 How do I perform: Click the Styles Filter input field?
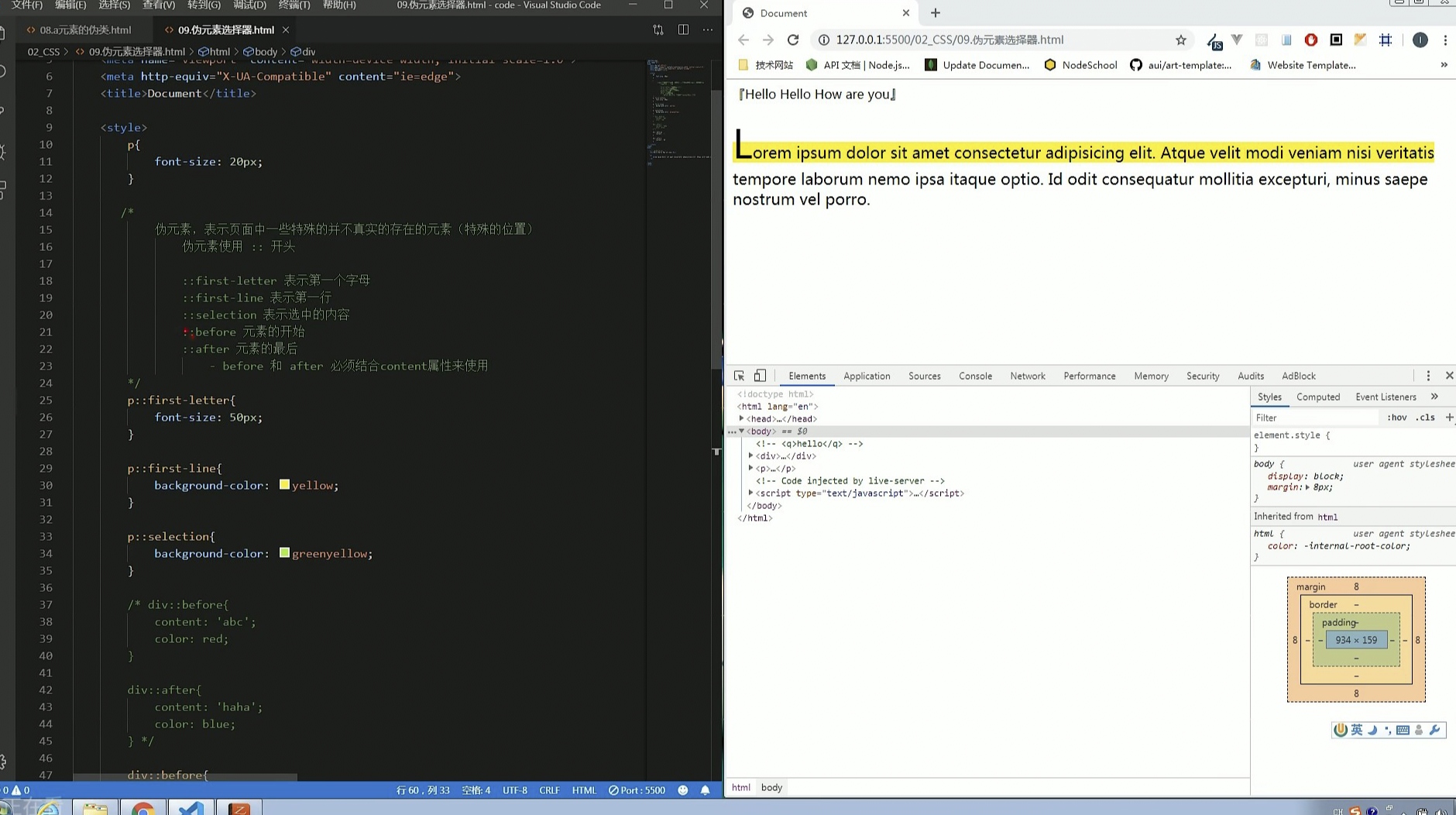tap(1317, 418)
